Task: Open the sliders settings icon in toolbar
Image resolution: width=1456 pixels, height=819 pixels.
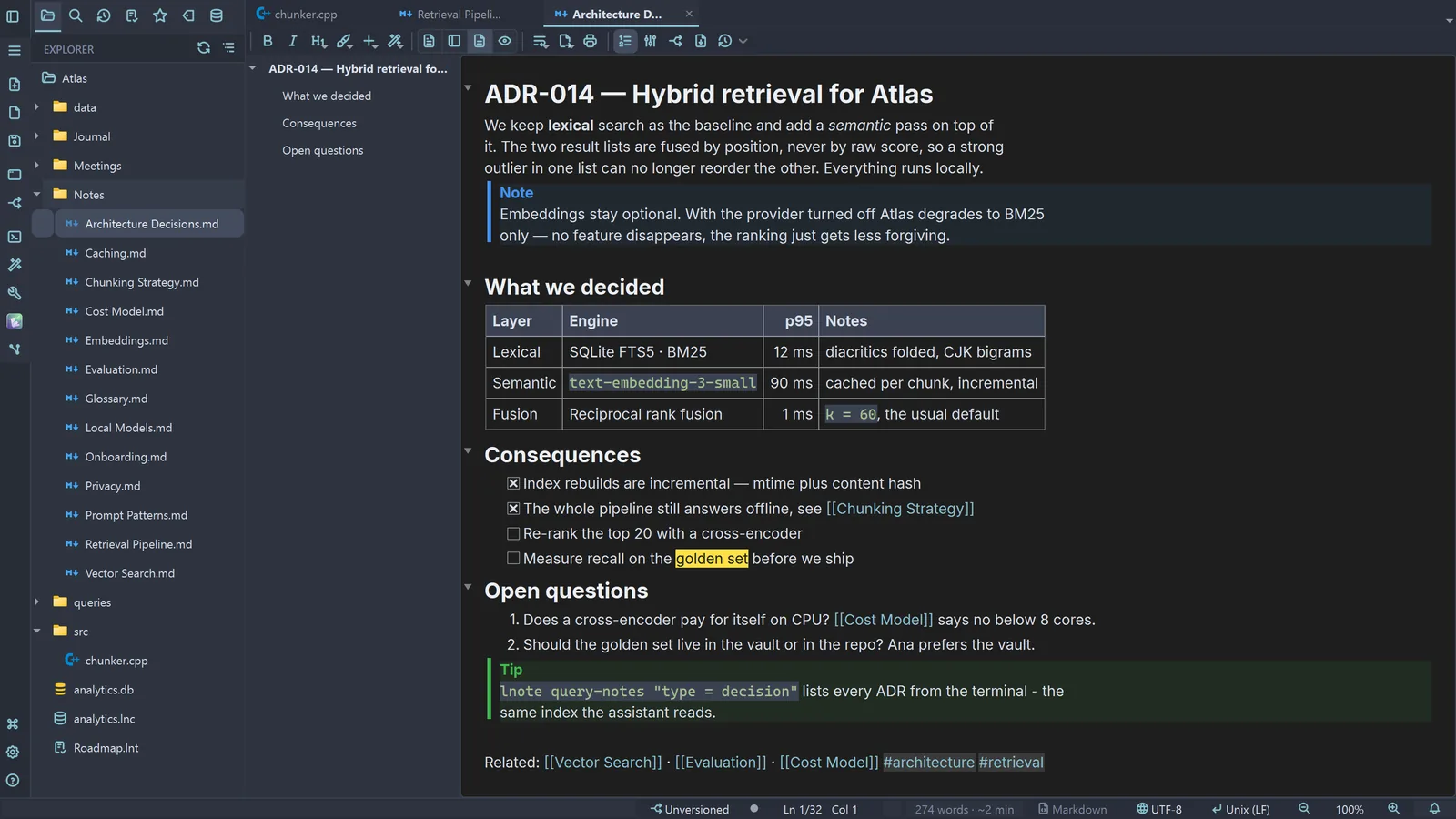Action: click(x=650, y=41)
